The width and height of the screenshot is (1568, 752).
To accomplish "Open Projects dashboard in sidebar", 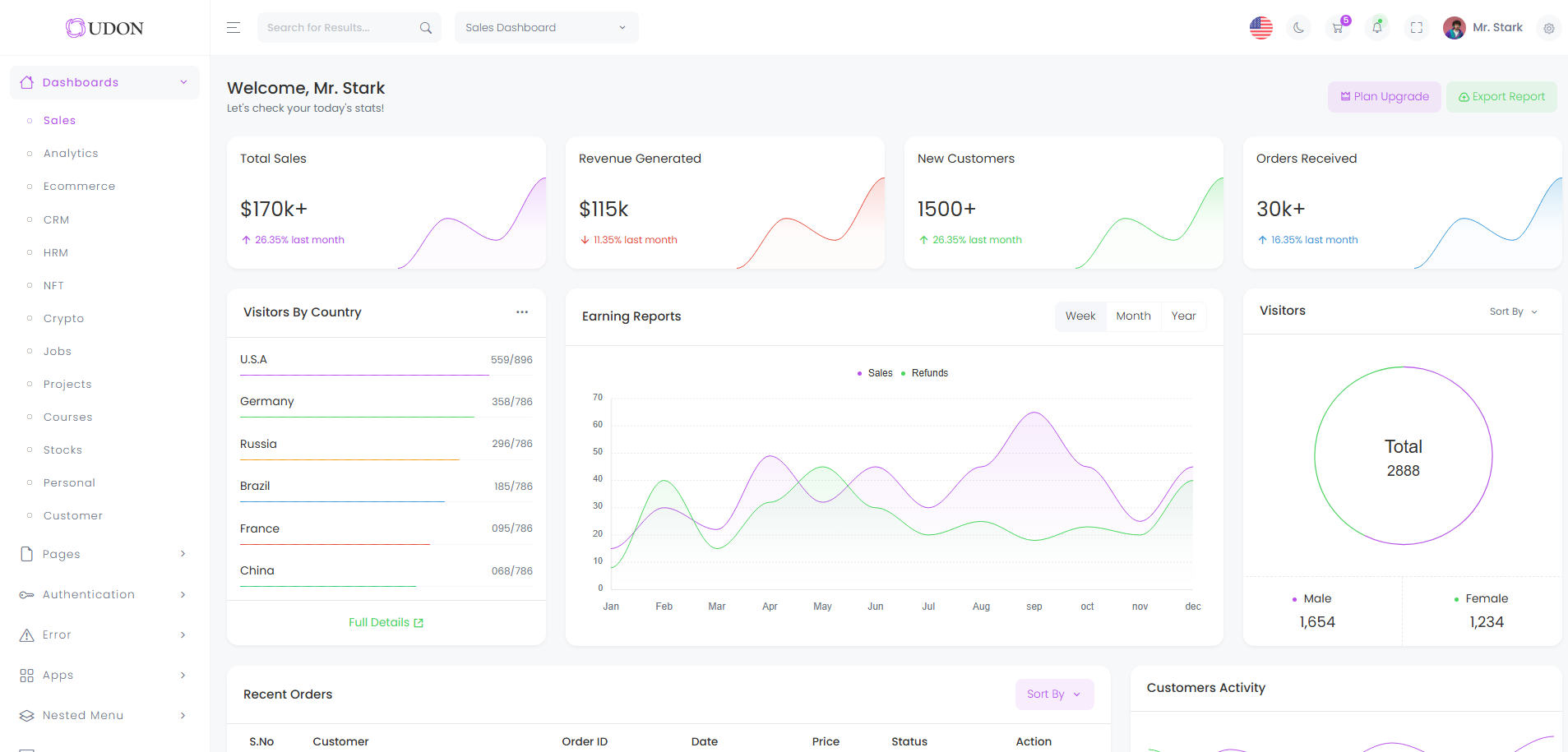I will pyautogui.click(x=67, y=384).
